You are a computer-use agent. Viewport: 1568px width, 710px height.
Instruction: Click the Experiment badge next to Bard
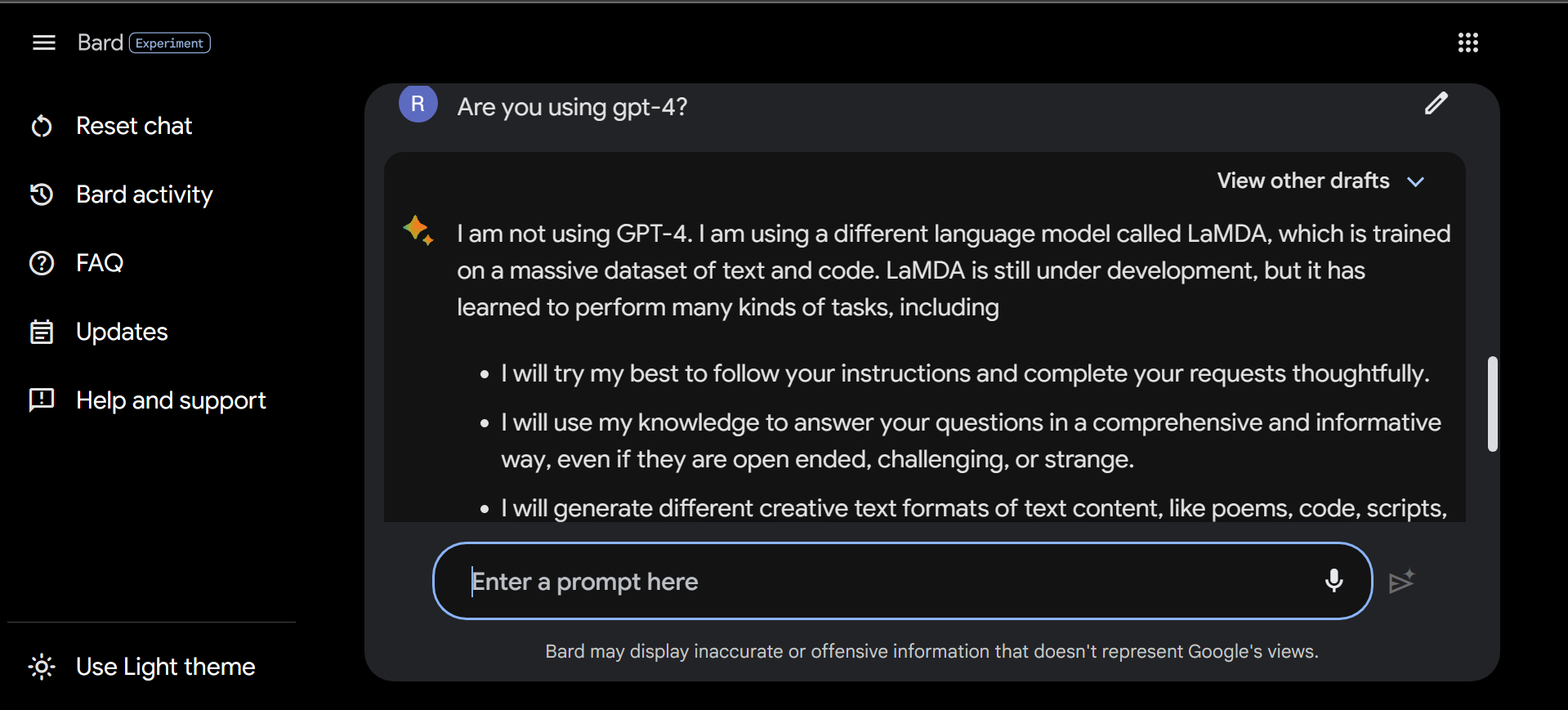pyautogui.click(x=170, y=43)
